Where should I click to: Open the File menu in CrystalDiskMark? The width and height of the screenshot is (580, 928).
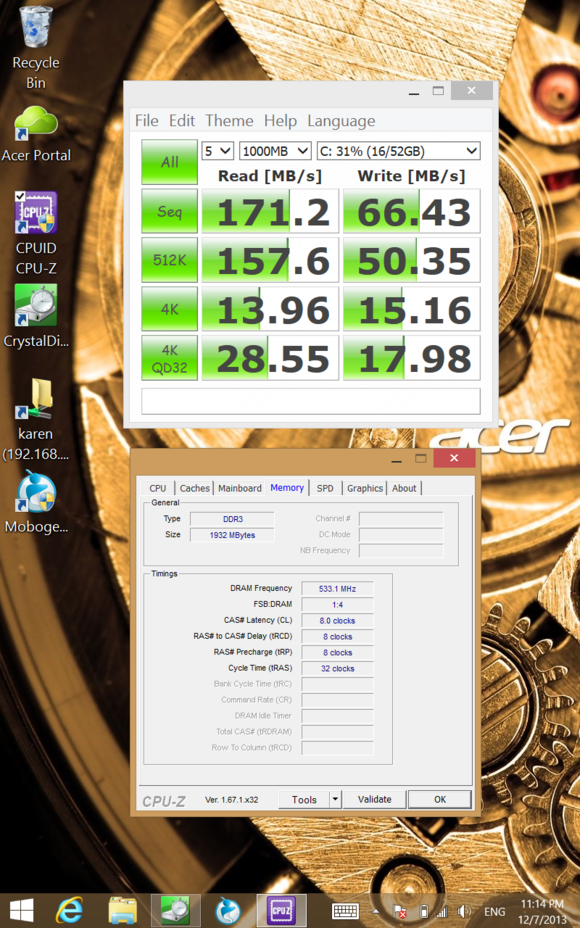tap(146, 121)
